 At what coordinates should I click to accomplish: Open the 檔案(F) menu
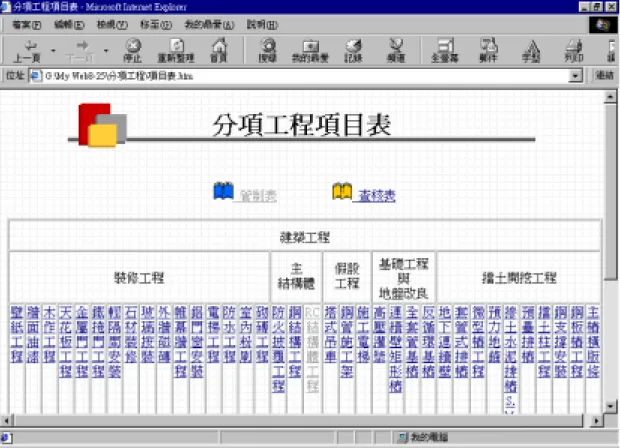pos(26,25)
